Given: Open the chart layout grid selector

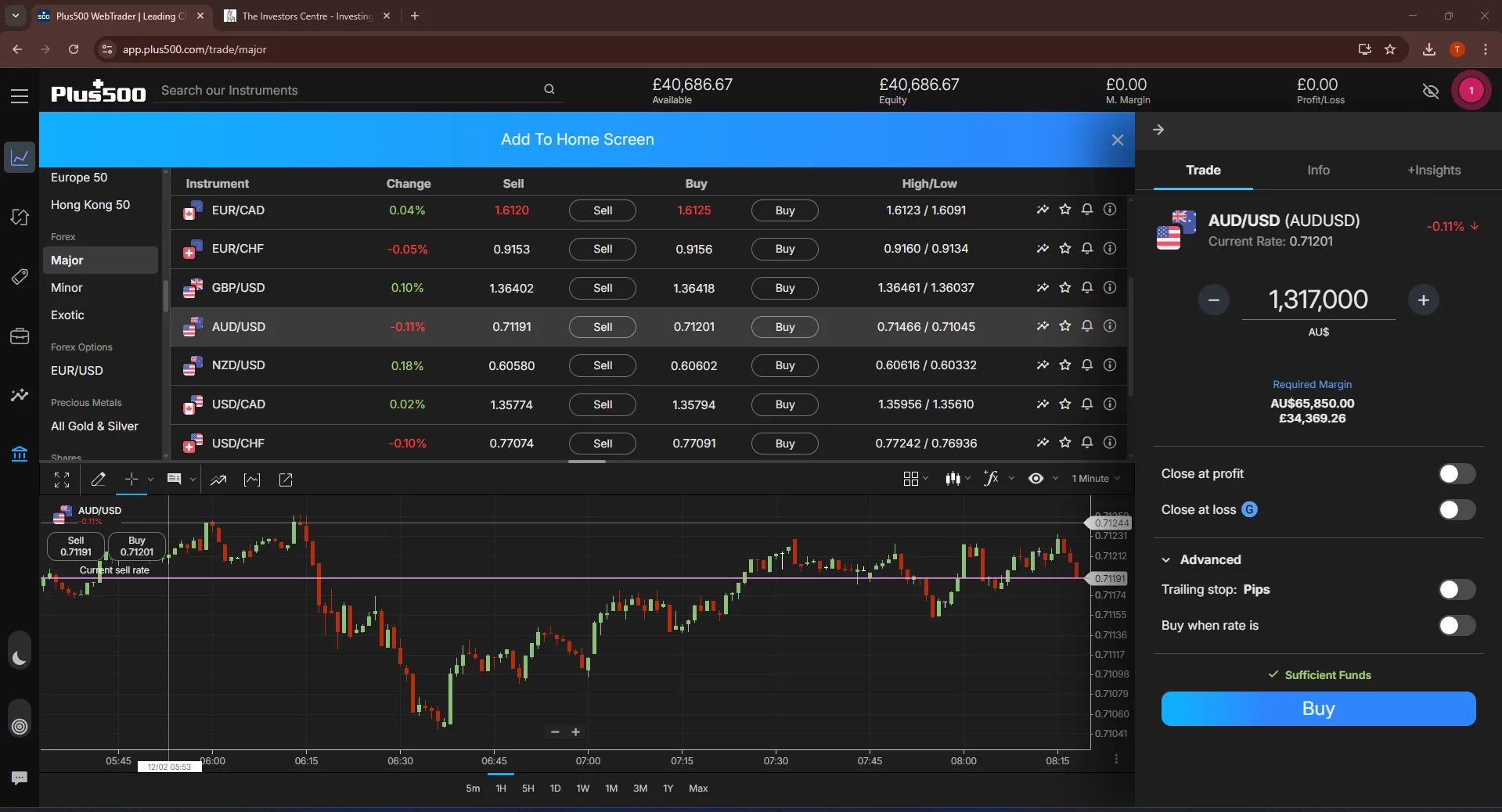Looking at the screenshot, I should coord(911,479).
